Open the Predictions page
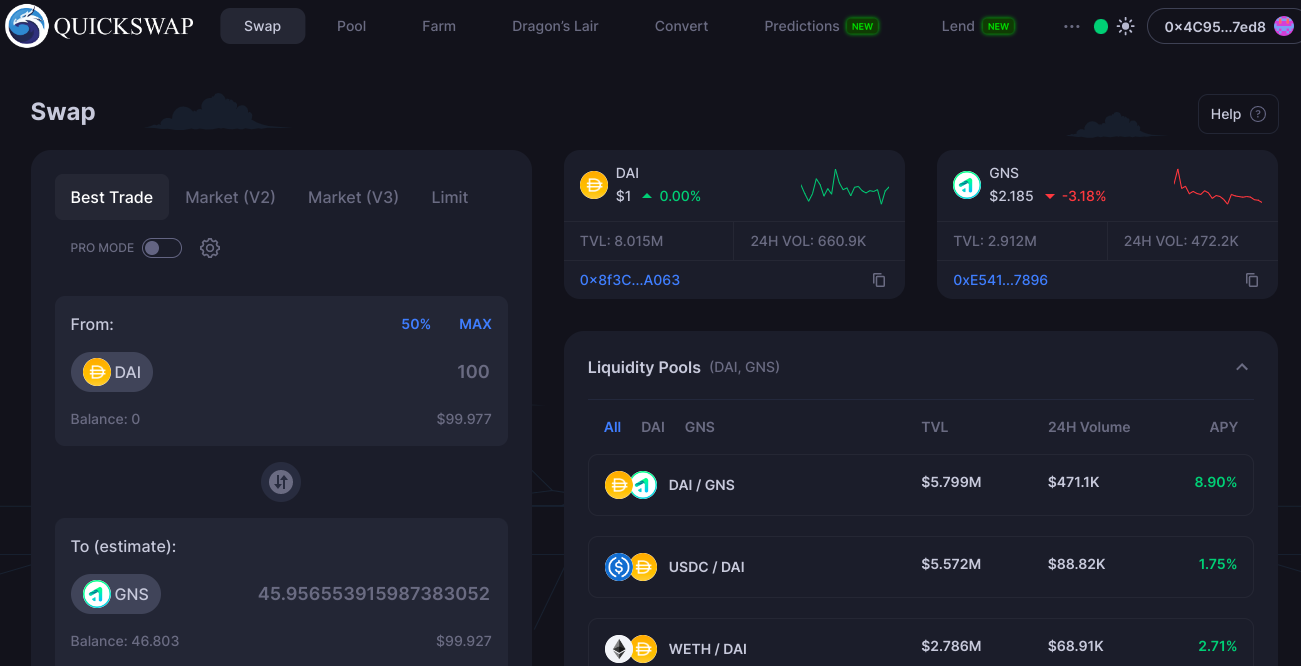This screenshot has height=666, width=1301. click(822, 26)
